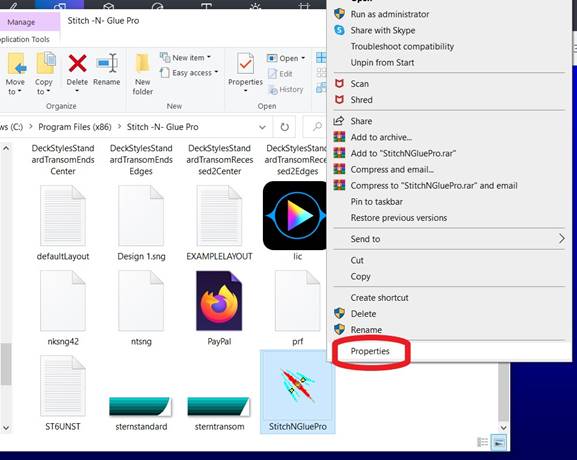This screenshot has width=577, height=460.
Task: Open the Open button dropdown in ribbon
Action: click(303, 58)
